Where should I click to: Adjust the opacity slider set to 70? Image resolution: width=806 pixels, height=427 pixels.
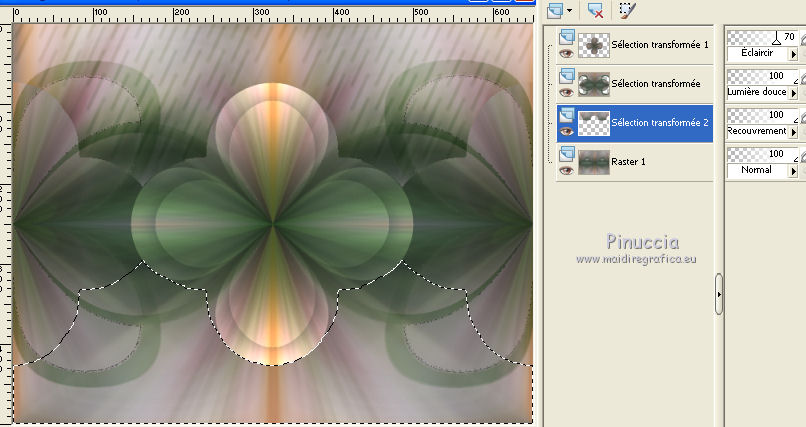tap(763, 38)
